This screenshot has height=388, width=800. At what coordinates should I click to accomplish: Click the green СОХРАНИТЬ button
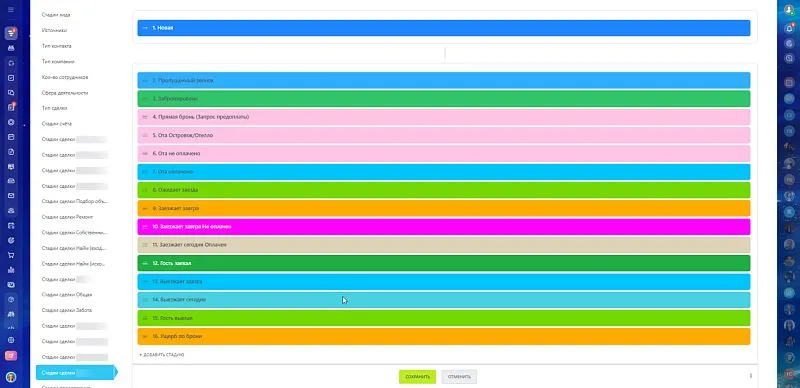coord(417,377)
